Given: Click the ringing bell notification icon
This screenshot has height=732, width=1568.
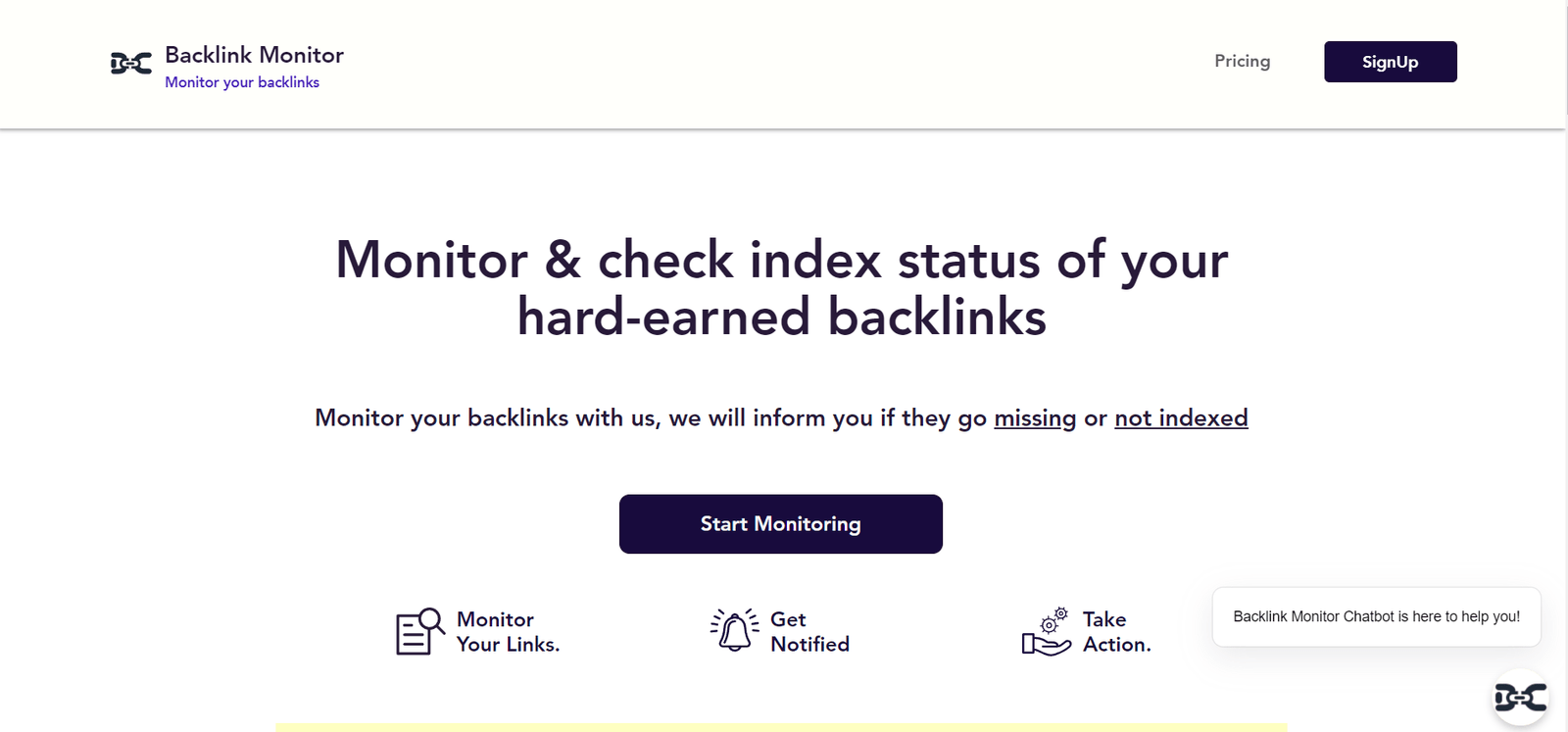Looking at the screenshot, I should [735, 630].
